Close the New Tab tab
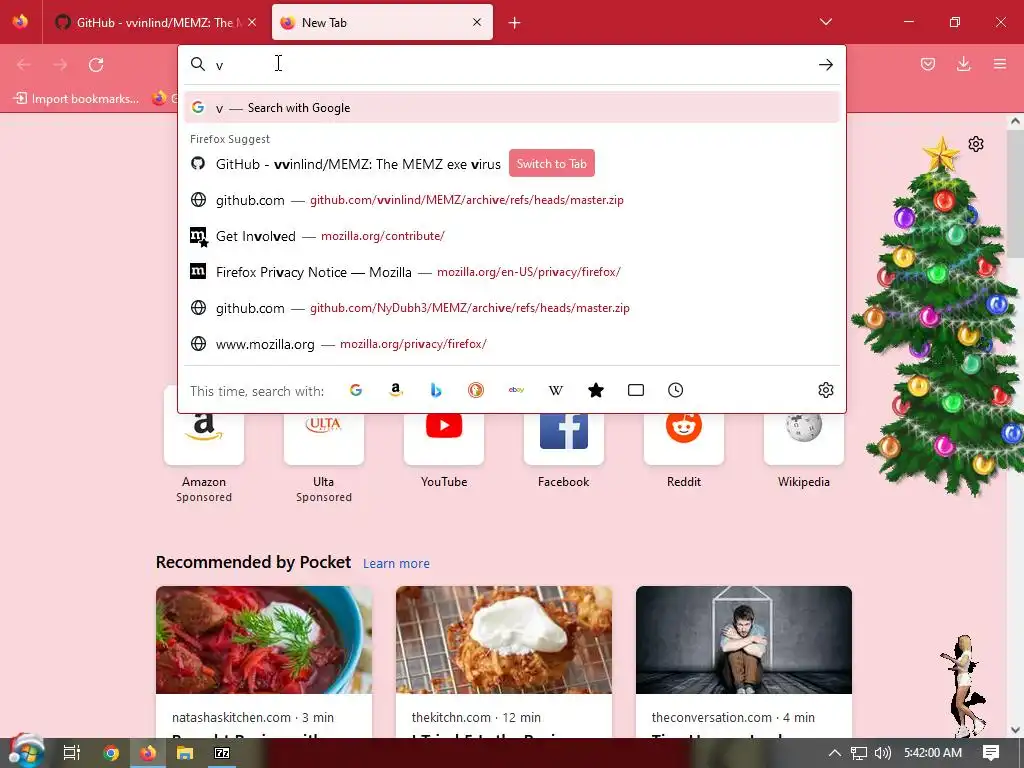 [x=477, y=22]
